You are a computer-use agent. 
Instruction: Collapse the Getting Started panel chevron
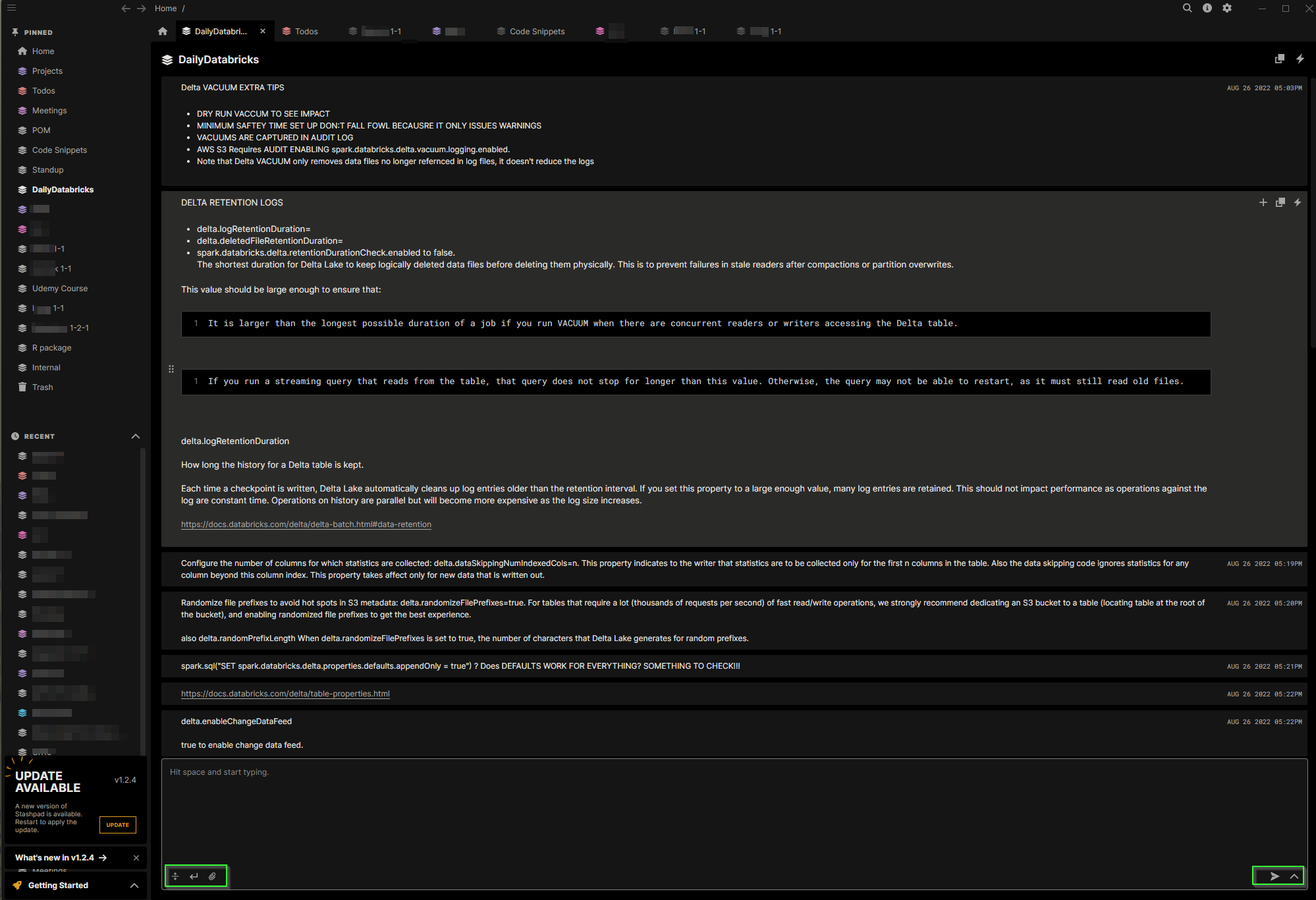pos(134,886)
